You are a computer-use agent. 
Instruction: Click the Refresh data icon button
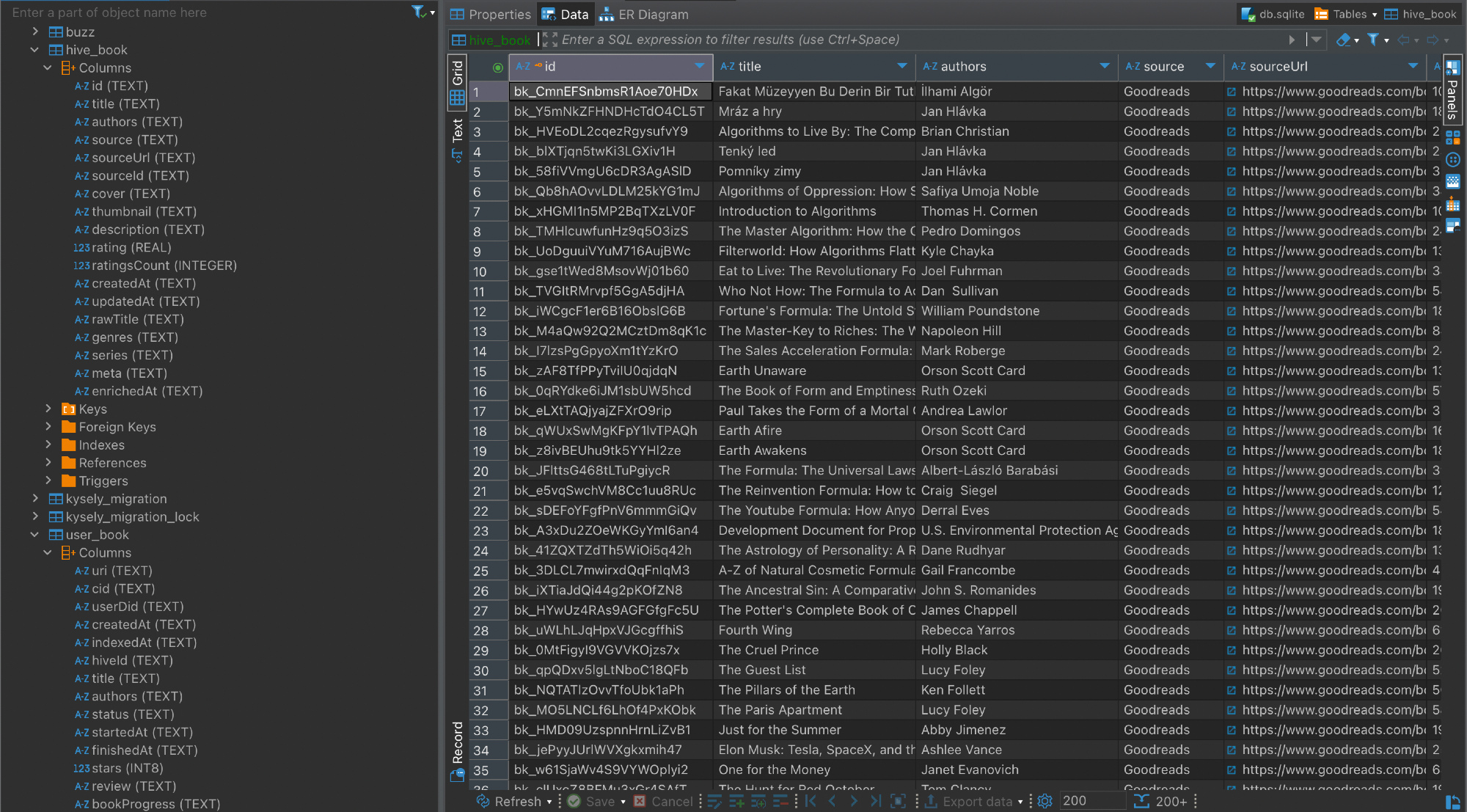click(x=484, y=801)
